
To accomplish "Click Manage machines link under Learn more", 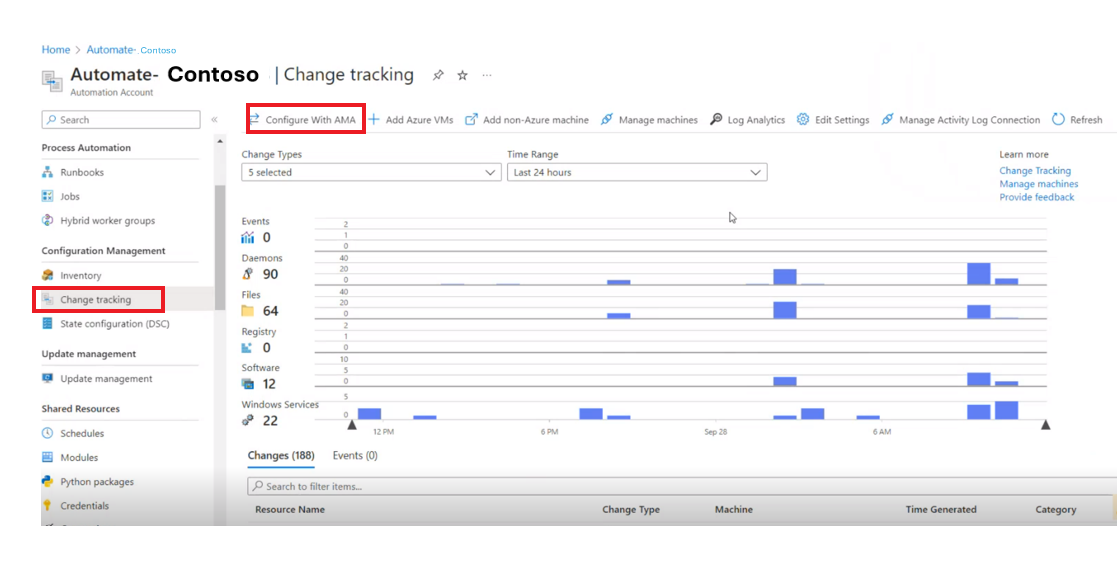I will click(x=1038, y=184).
